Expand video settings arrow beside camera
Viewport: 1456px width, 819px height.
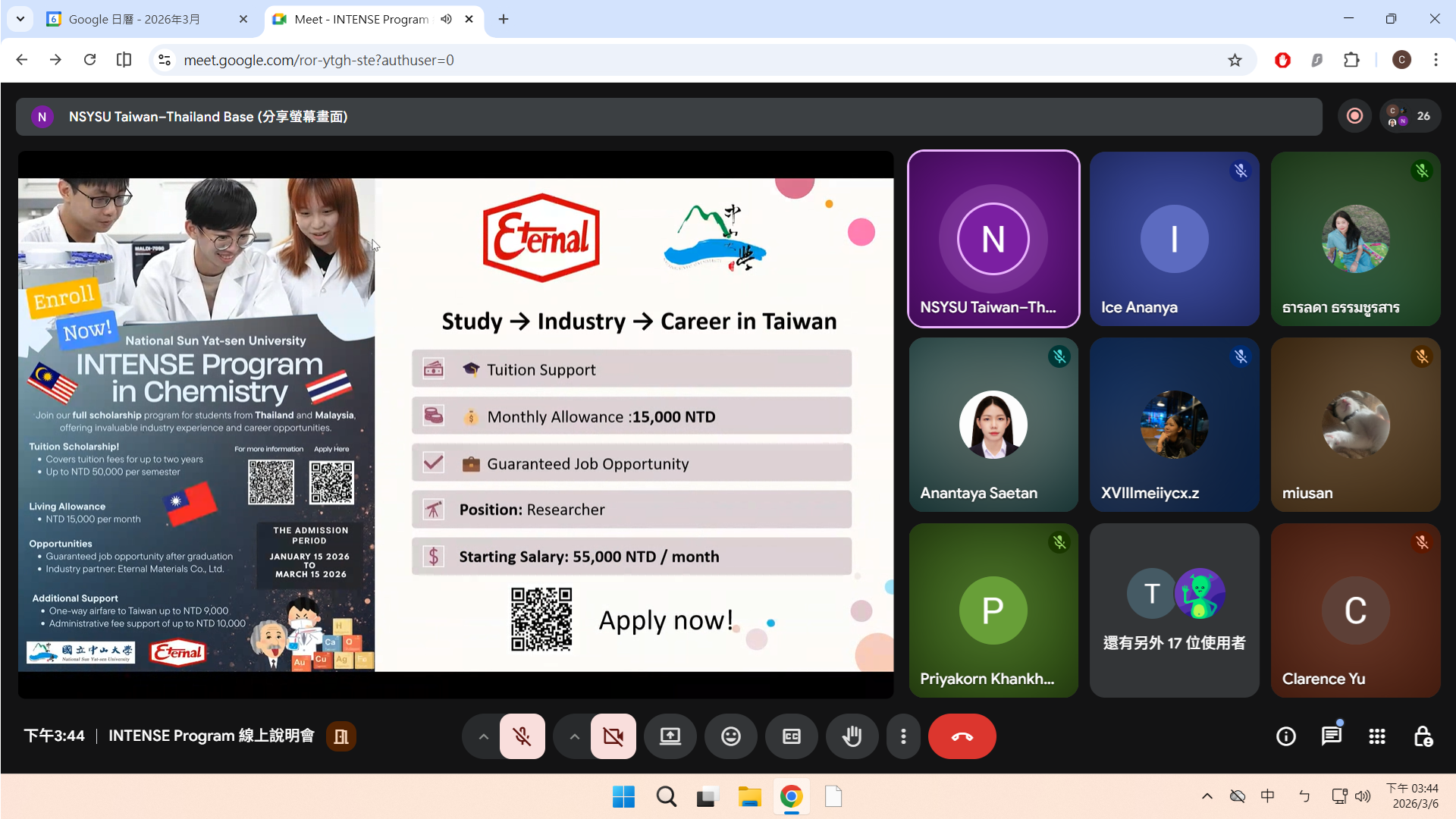[x=574, y=736]
